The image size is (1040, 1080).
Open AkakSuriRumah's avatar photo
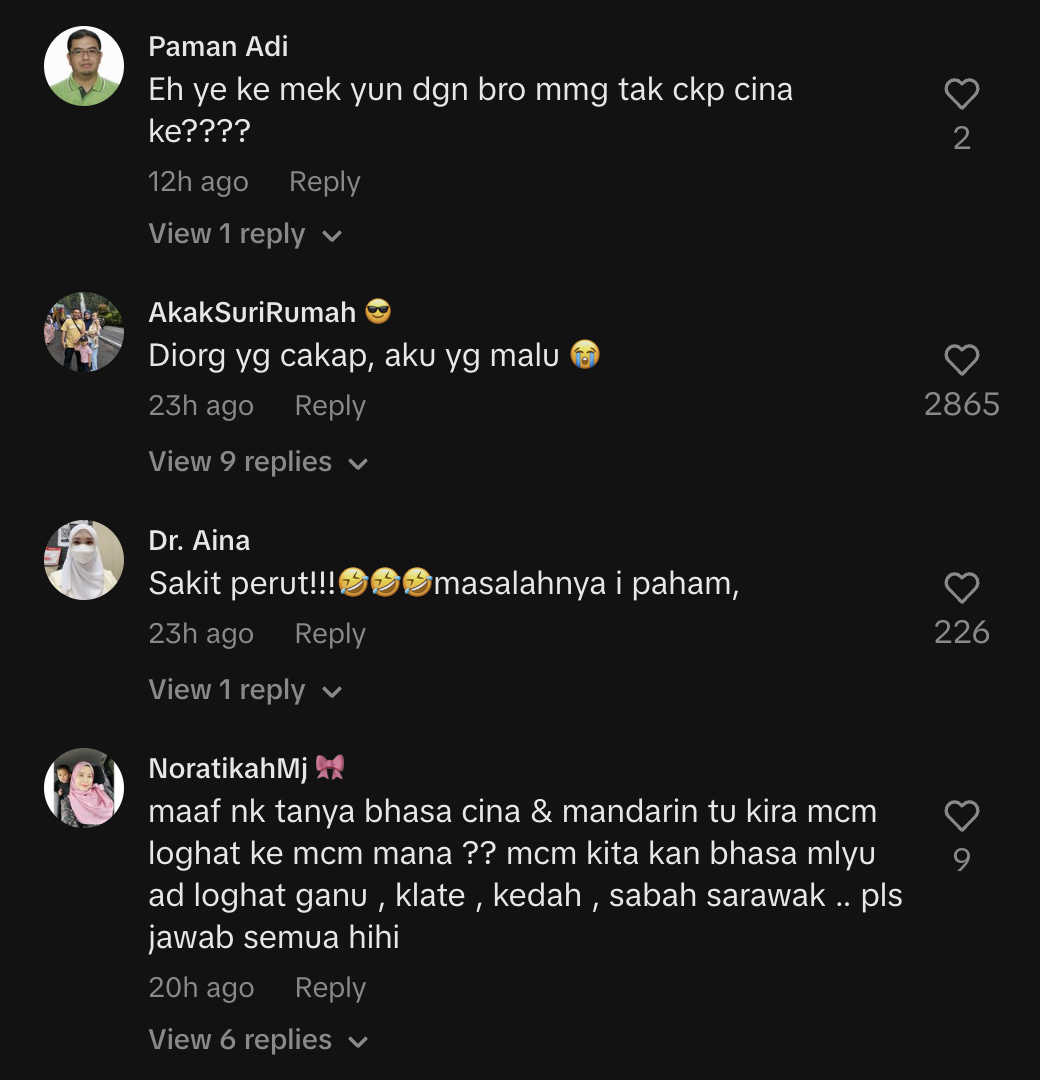click(x=84, y=332)
